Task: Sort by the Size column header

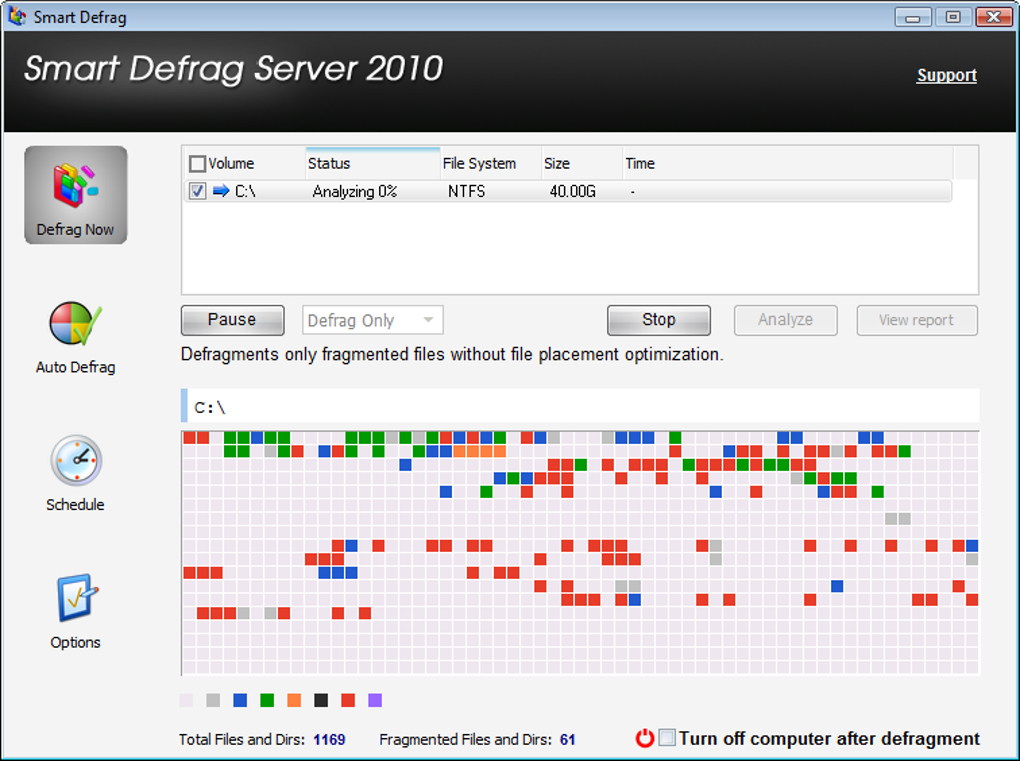Action: pyautogui.click(x=582, y=163)
